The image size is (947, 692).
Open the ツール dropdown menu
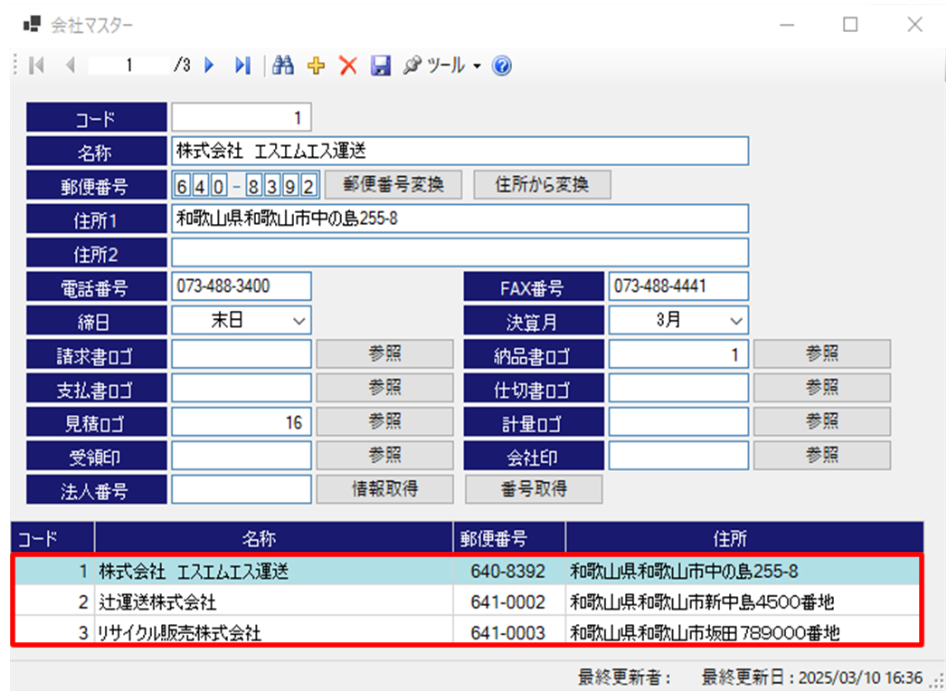443,65
